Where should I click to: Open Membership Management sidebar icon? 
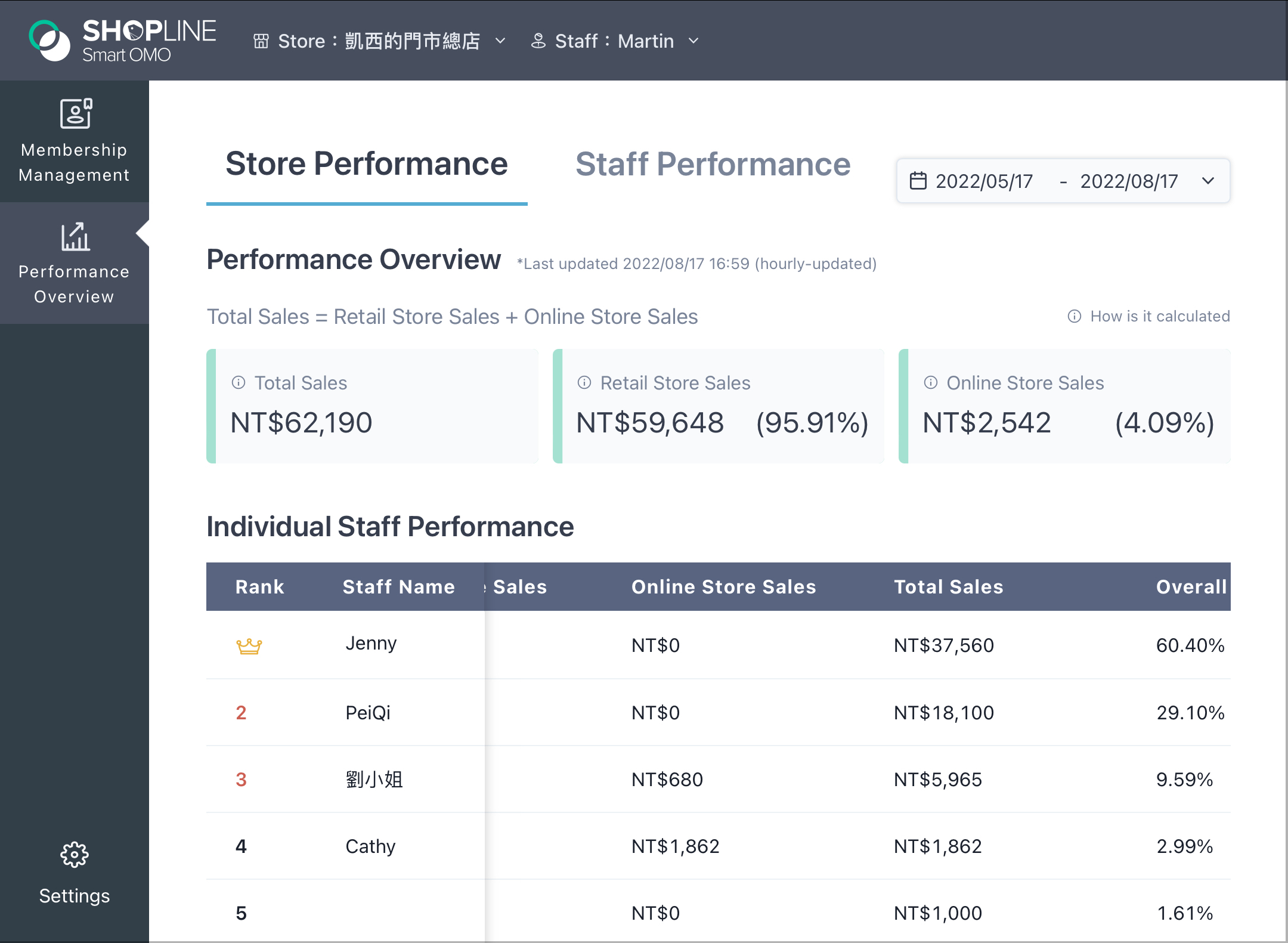[x=76, y=113]
